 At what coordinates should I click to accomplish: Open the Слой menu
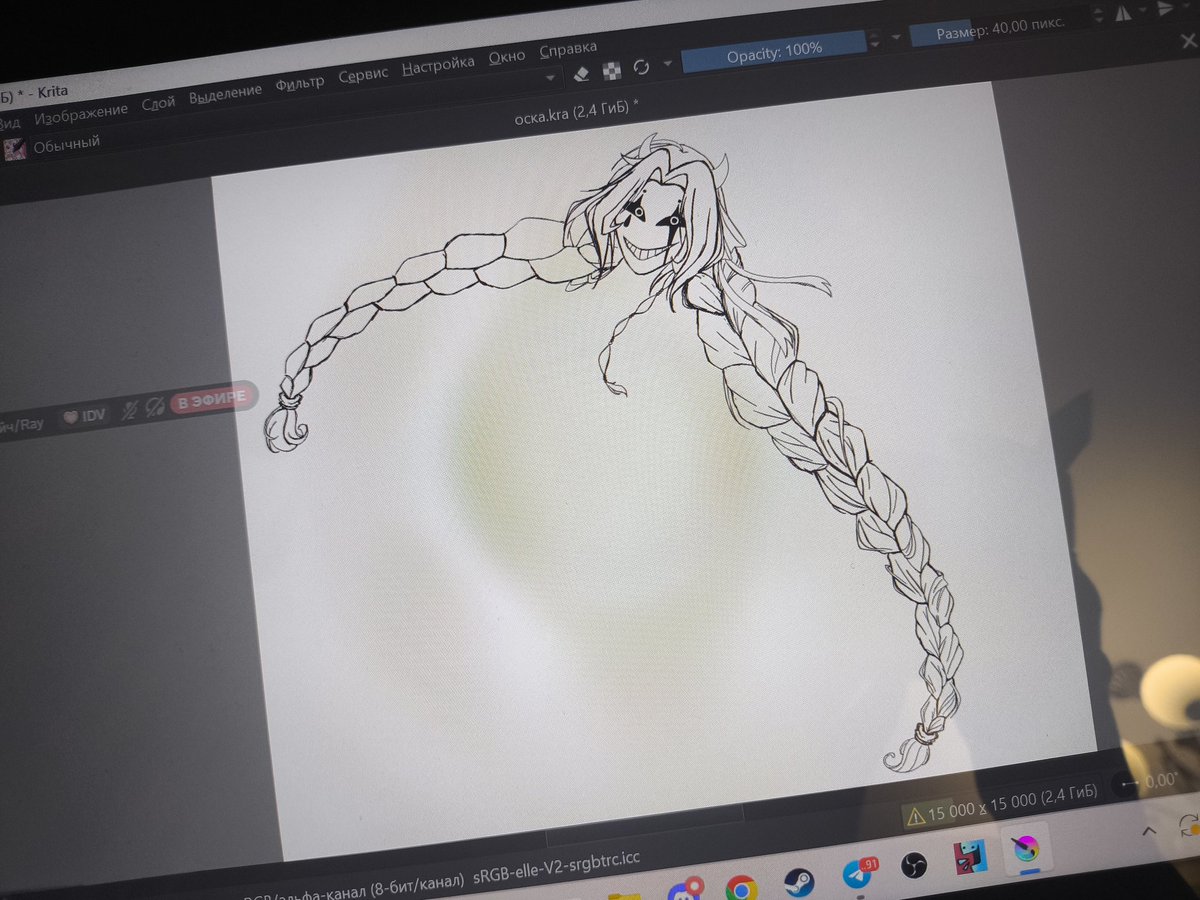158,102
